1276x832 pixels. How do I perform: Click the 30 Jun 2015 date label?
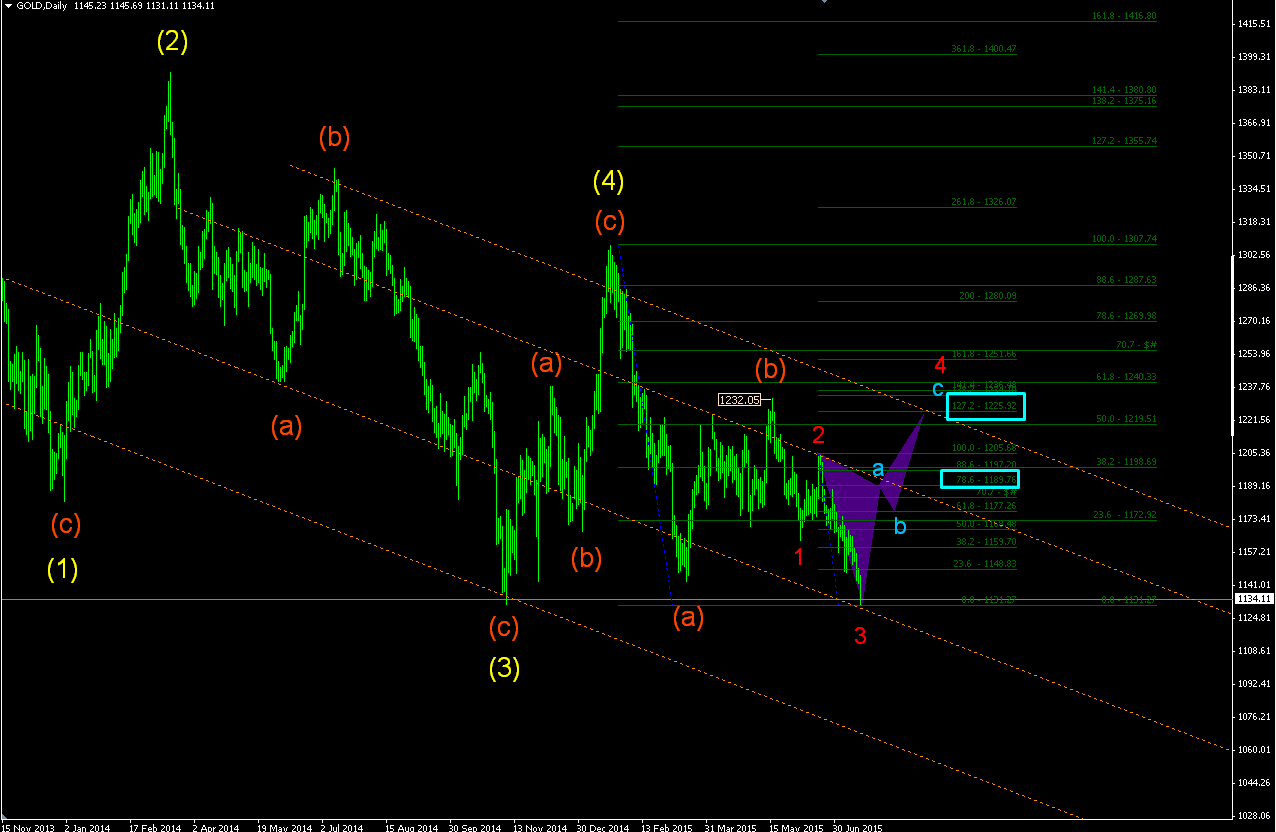click(x=858, y=828)
